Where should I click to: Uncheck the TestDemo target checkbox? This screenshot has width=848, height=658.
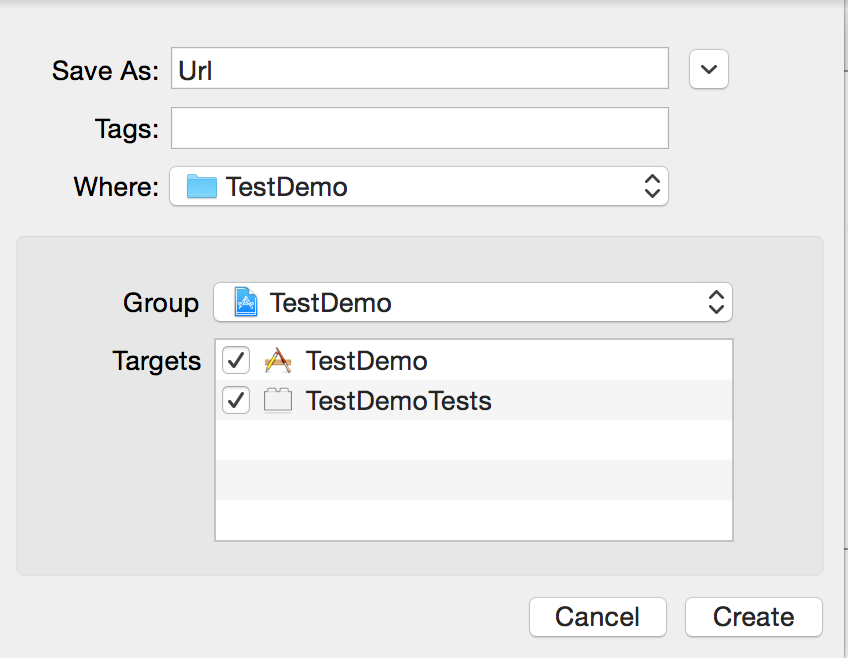236,361
